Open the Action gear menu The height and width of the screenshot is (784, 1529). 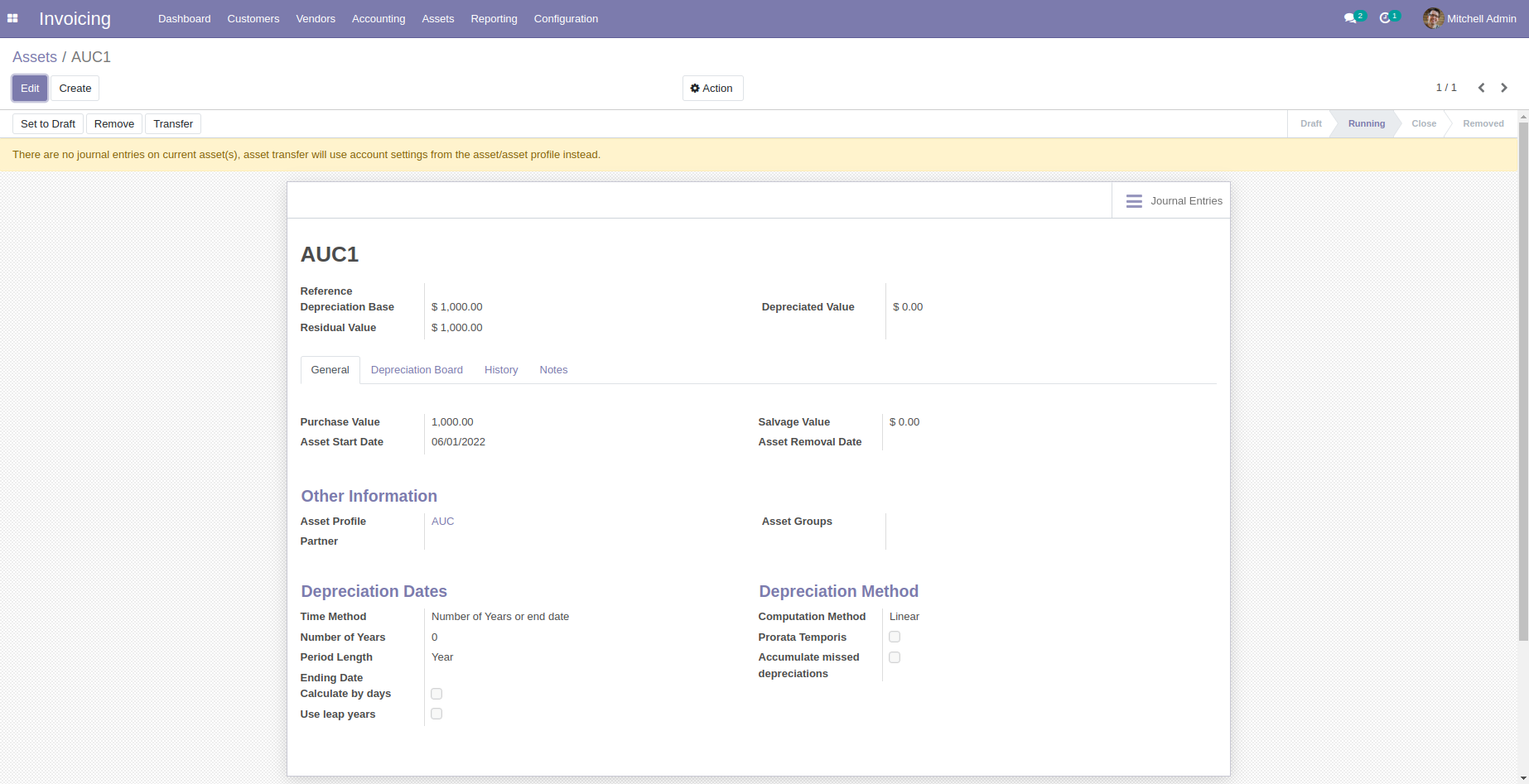click(x=711, y=88)
